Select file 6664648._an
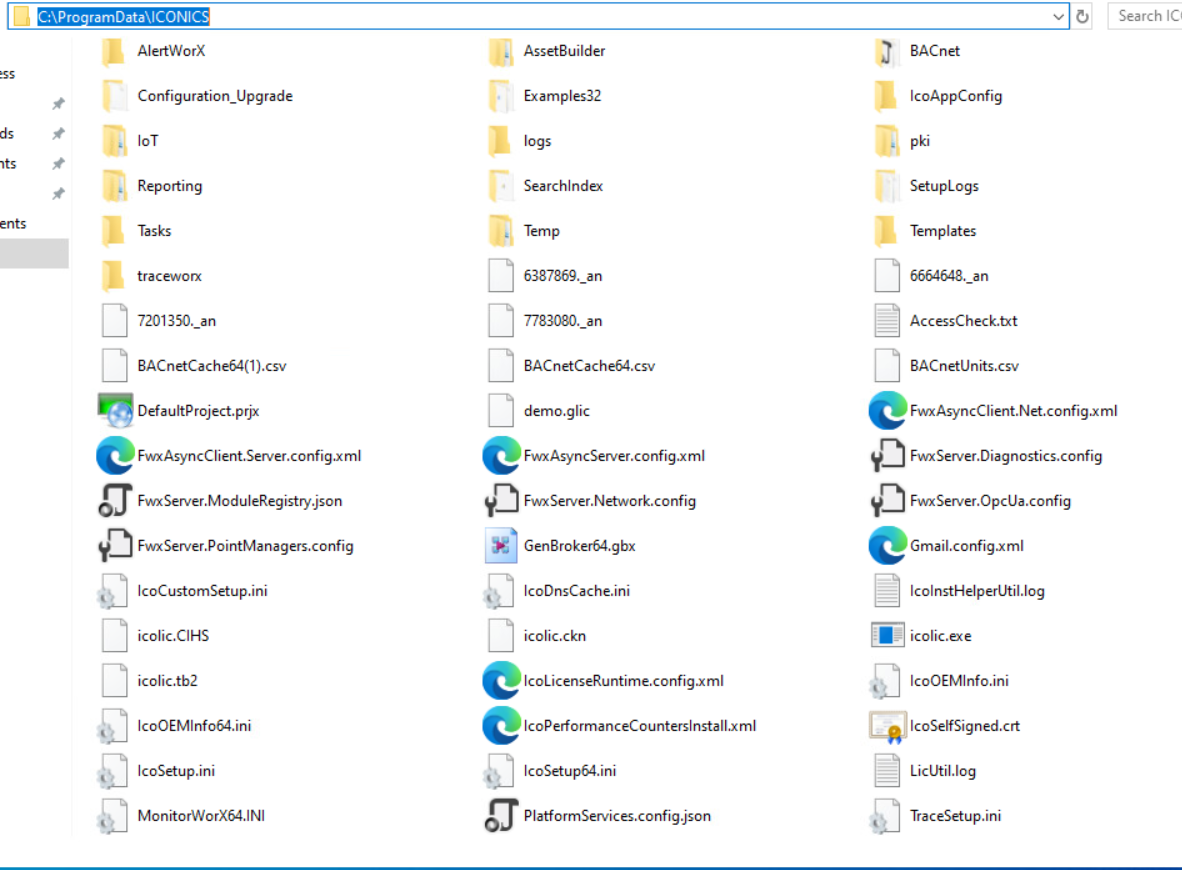 [x=949, y=276]
